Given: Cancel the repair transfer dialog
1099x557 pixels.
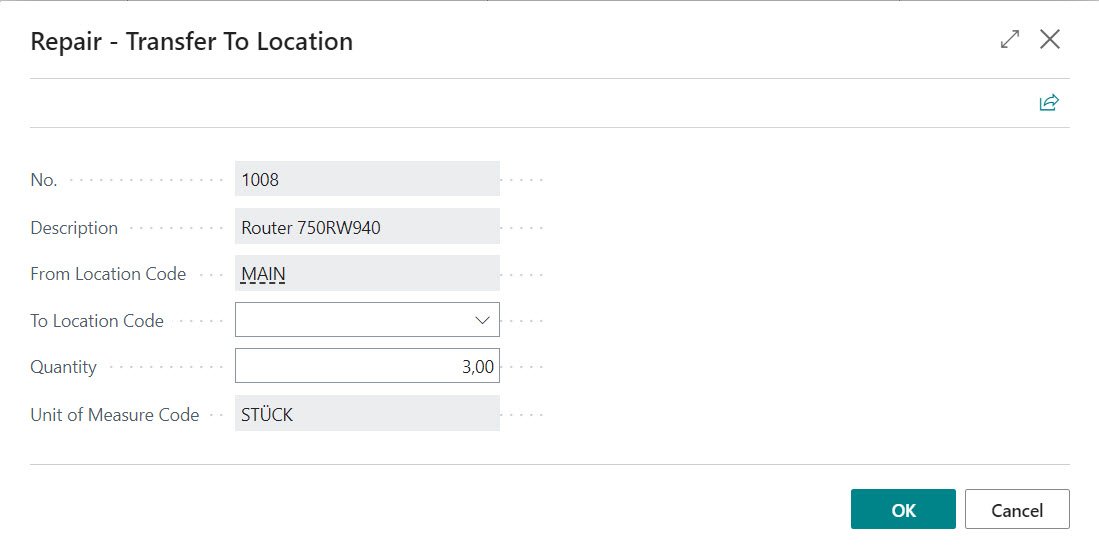Looking at the screenshot, I should tap(1017, 509).
